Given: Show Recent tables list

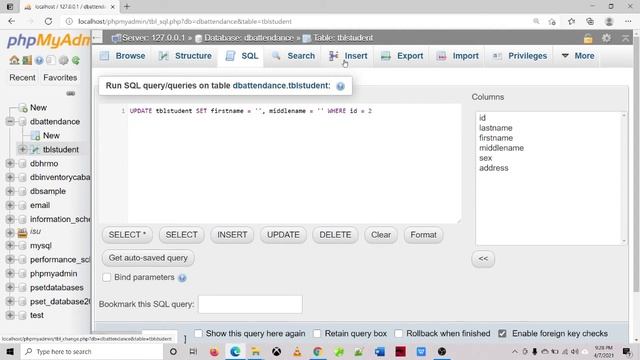Looking at the screenshot, I should point(22,78).
